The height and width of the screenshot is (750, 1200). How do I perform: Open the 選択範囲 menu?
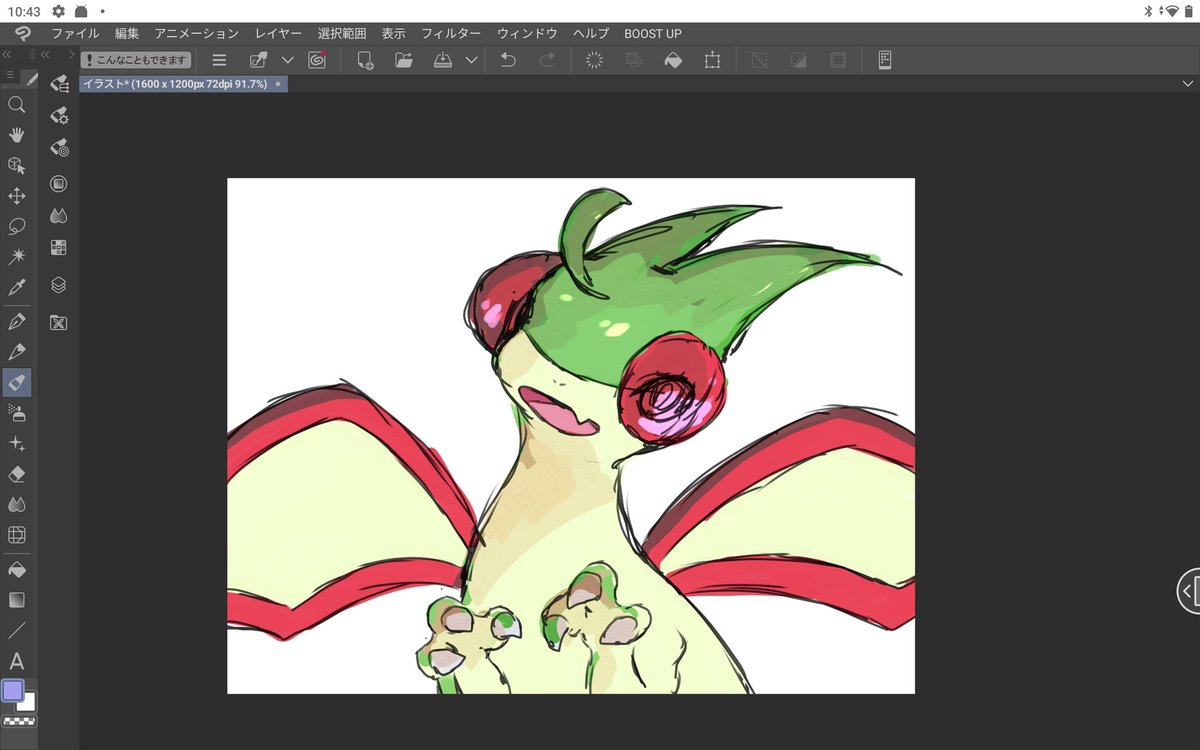coord(342,33)
